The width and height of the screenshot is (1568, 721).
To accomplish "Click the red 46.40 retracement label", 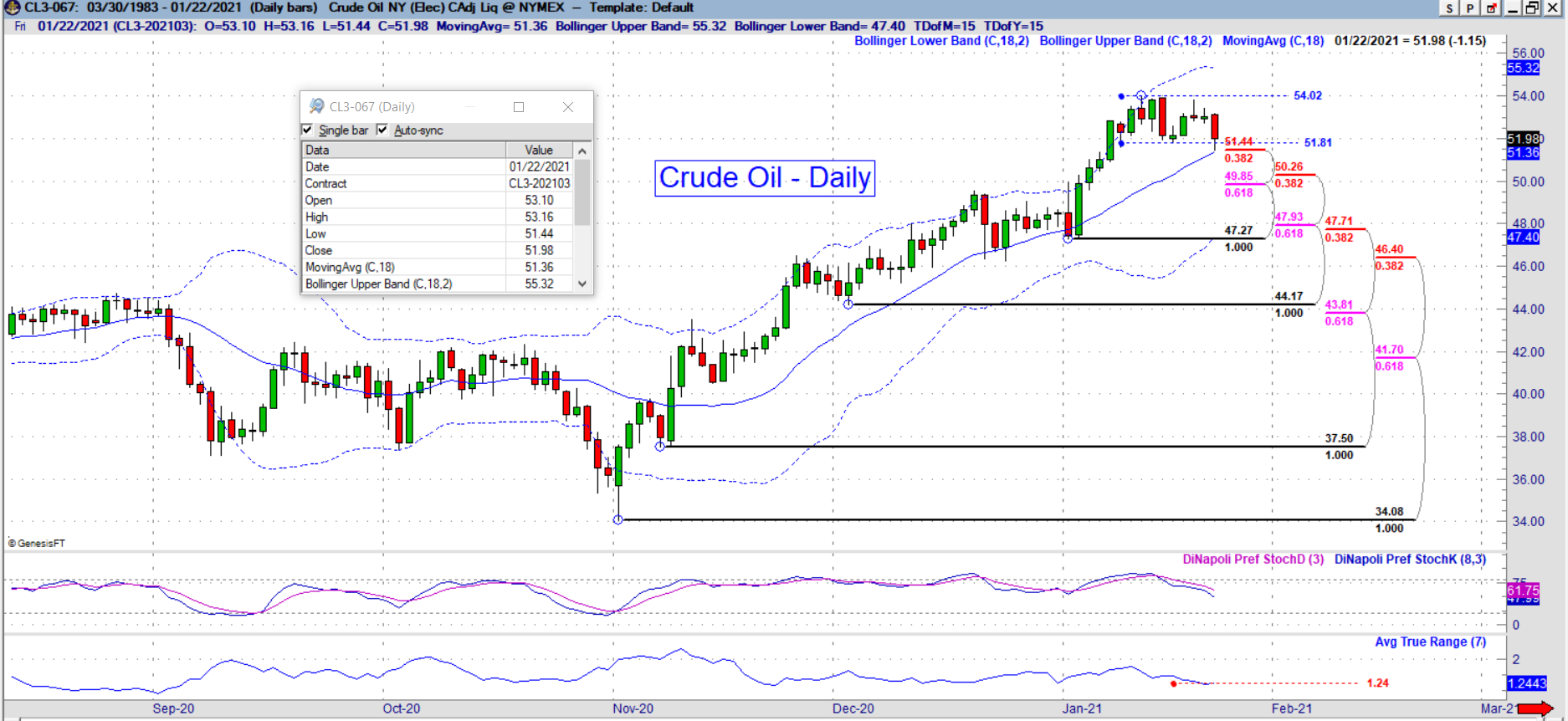I will (x=1388, y=249).
